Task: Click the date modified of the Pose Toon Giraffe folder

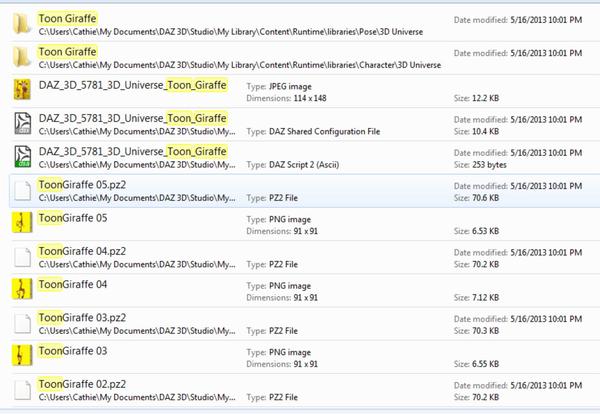Action: pos(518,20)
